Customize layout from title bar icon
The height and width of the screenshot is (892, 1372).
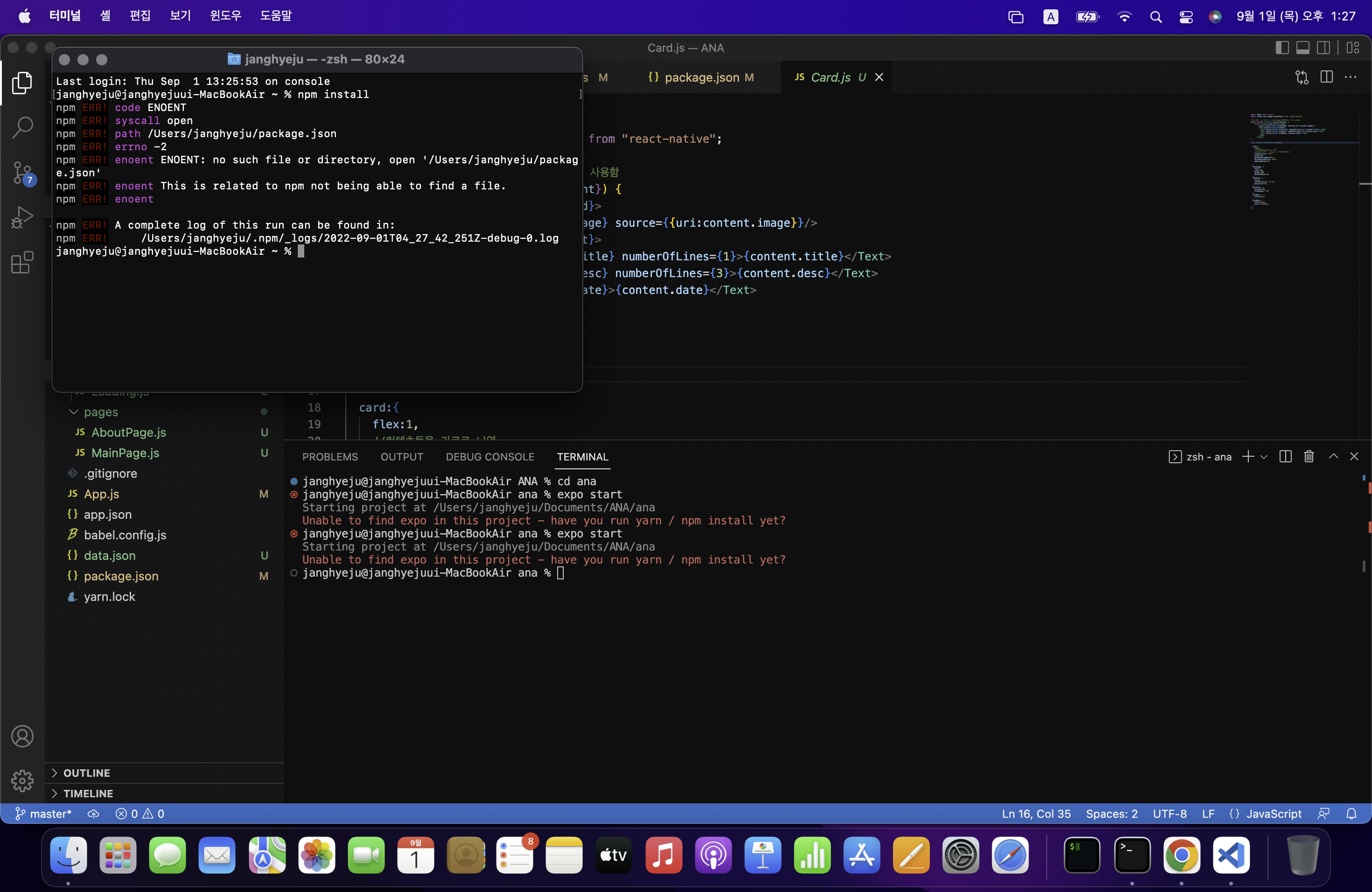[1353, 48]
